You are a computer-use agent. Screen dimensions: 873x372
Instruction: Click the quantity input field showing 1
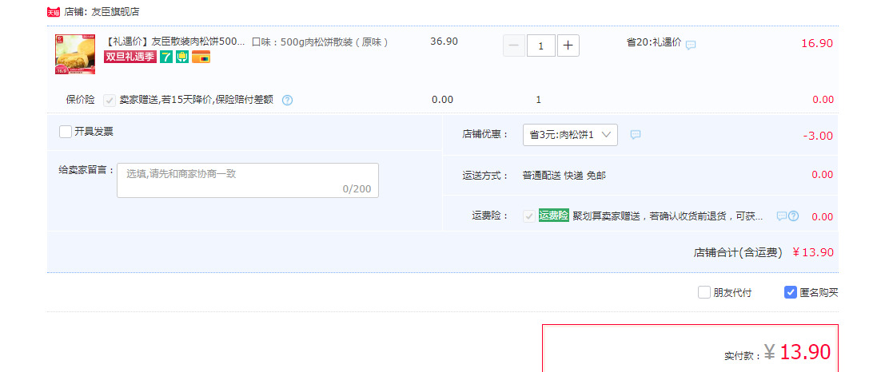541,46
